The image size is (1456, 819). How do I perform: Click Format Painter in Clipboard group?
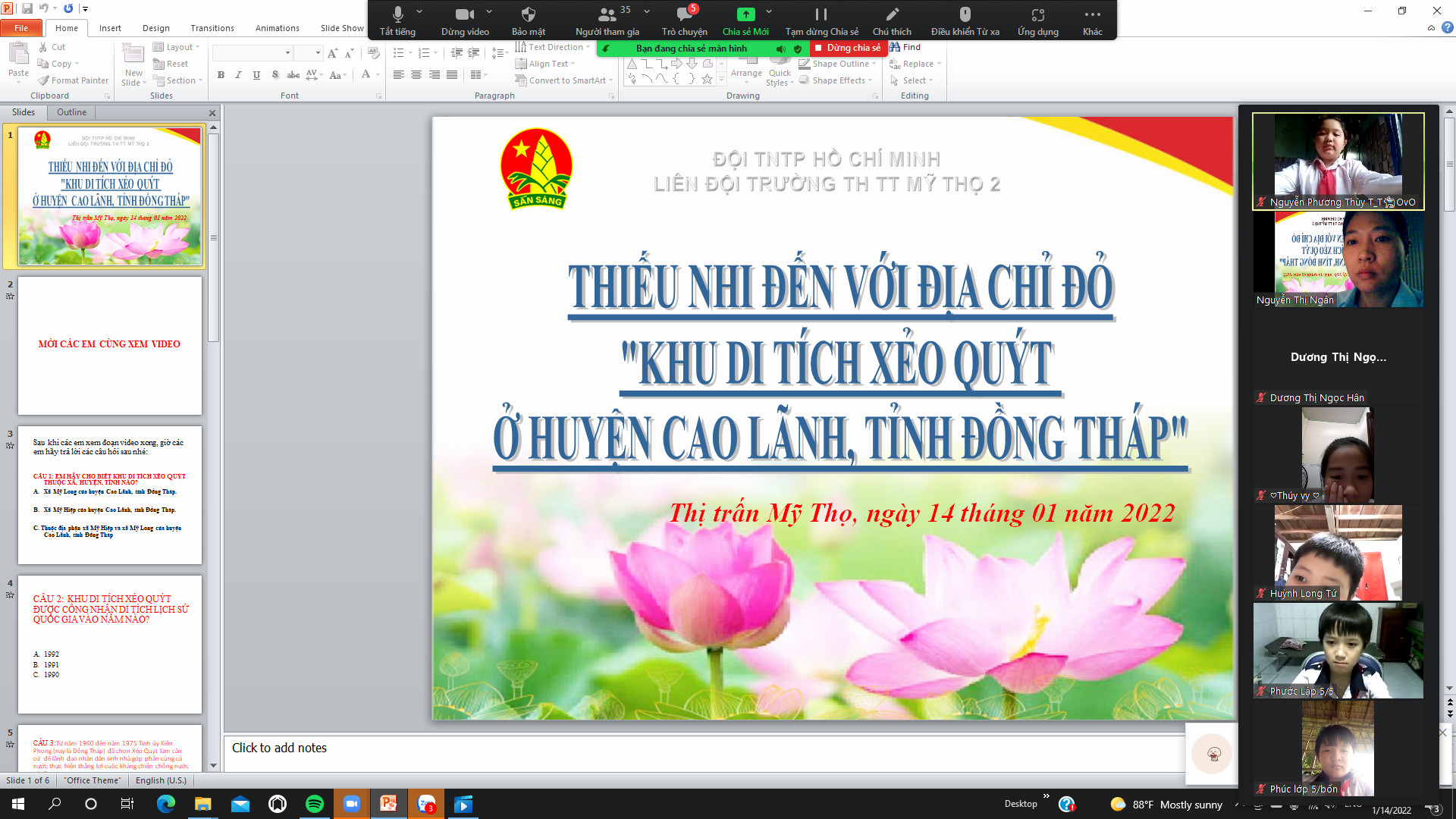click(74, 80)
